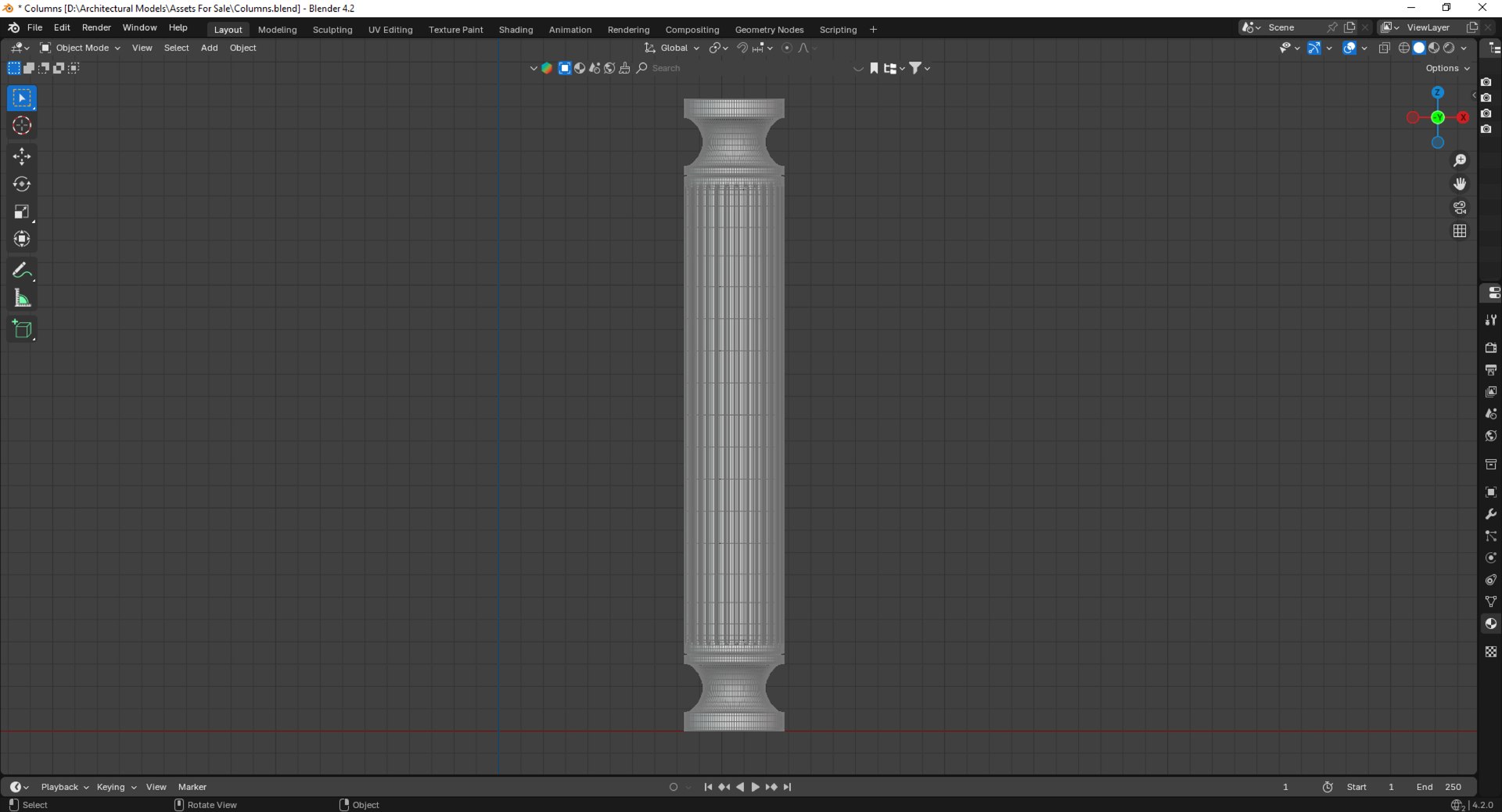Viewport: 1502px width, 812px height.
Task: Click the Playback menu button
Action: [x=64, y=787]
